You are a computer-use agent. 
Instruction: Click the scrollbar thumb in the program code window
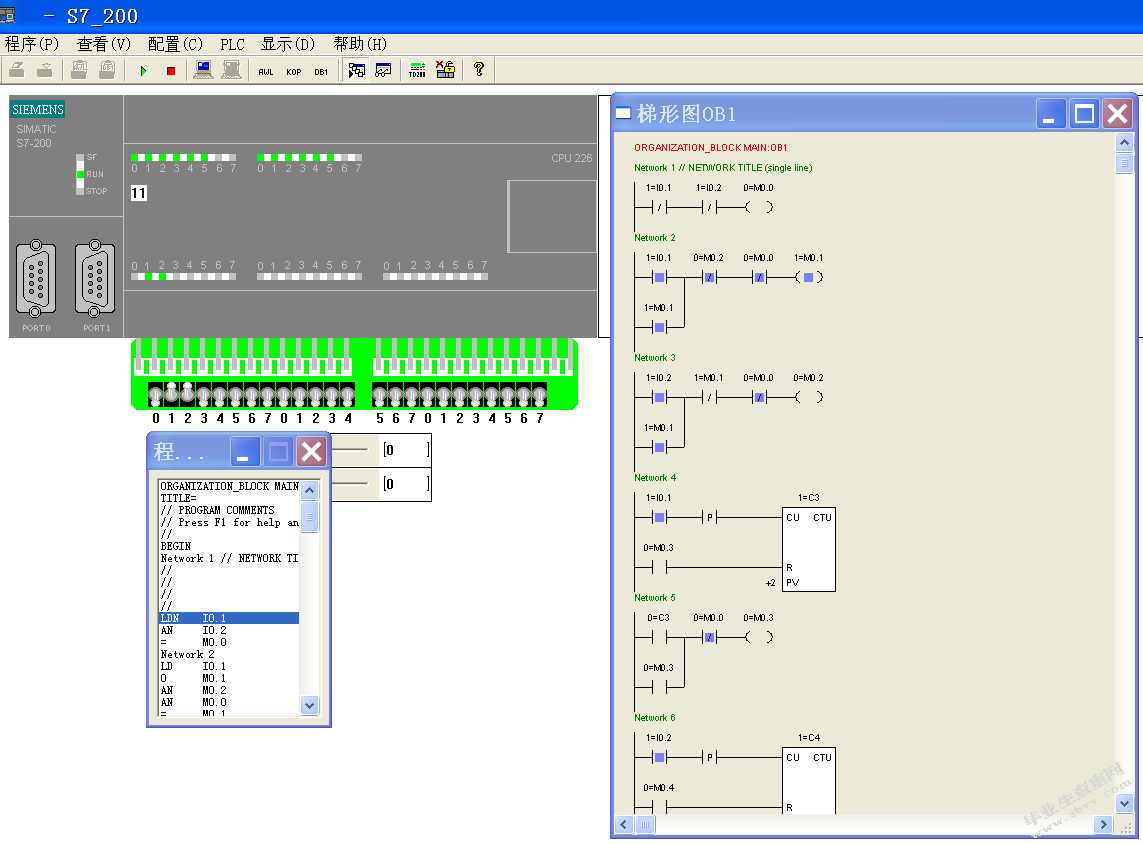pos(309,517)
